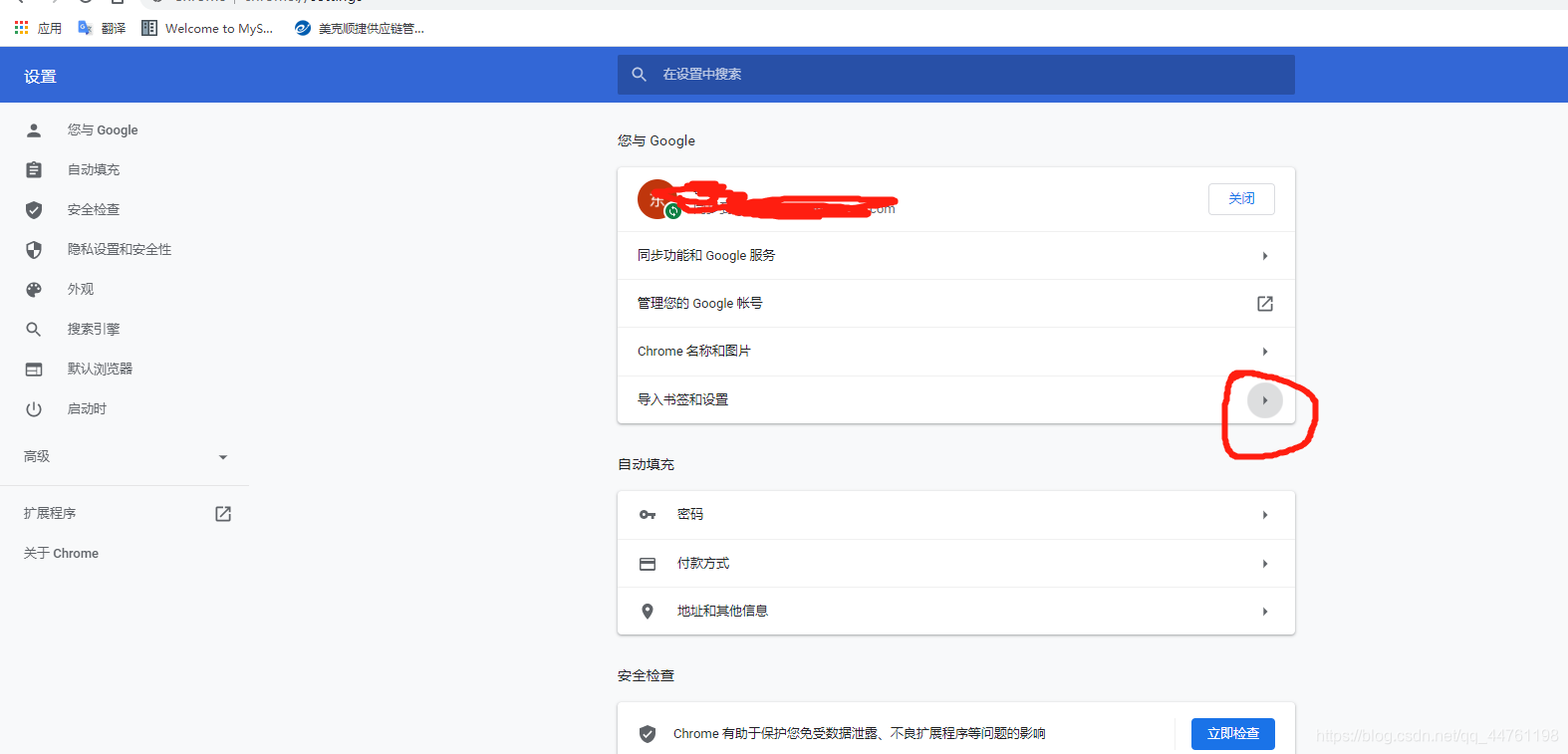
Task: Click the 设置 title in the header
Action: coord(41,77)
